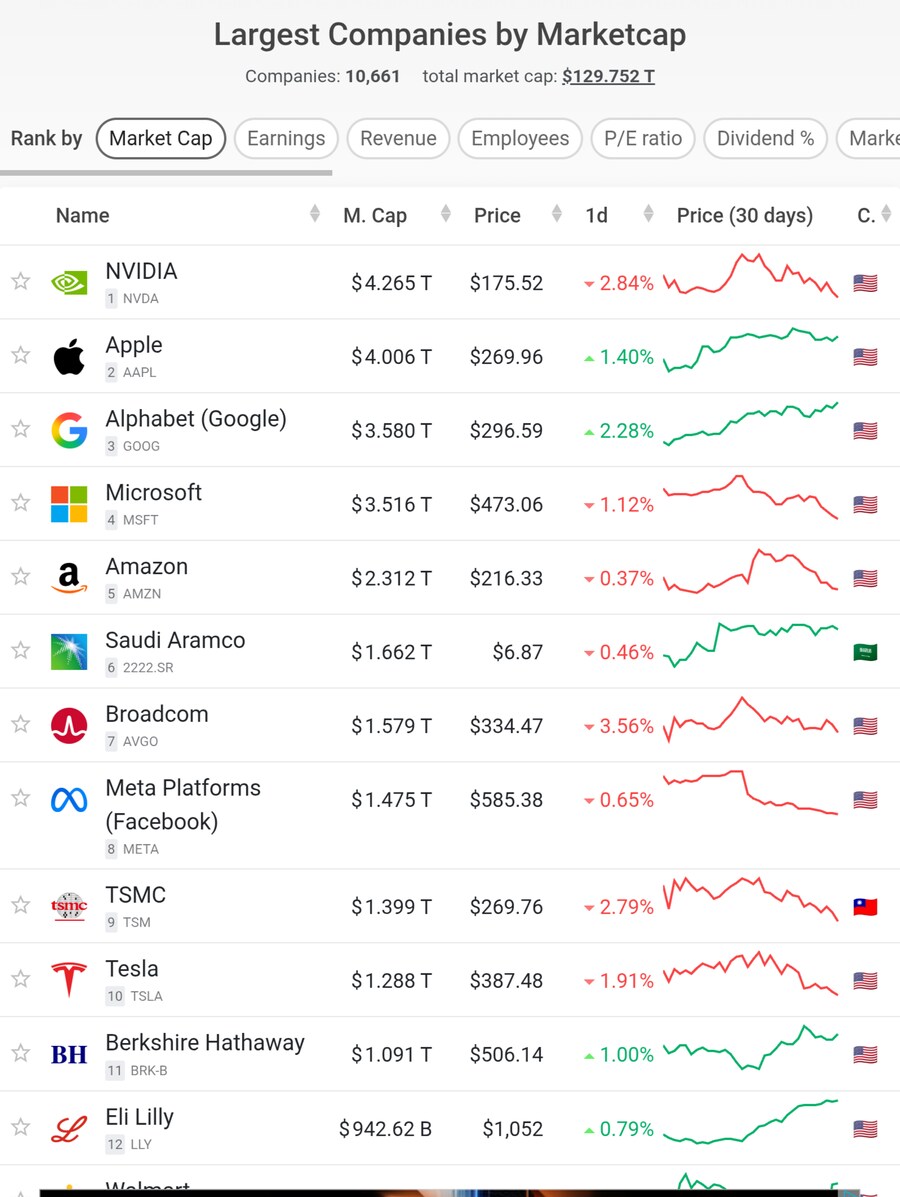Click the Apple logo icon
The image size is (900, 1197).
pos(69,357)
